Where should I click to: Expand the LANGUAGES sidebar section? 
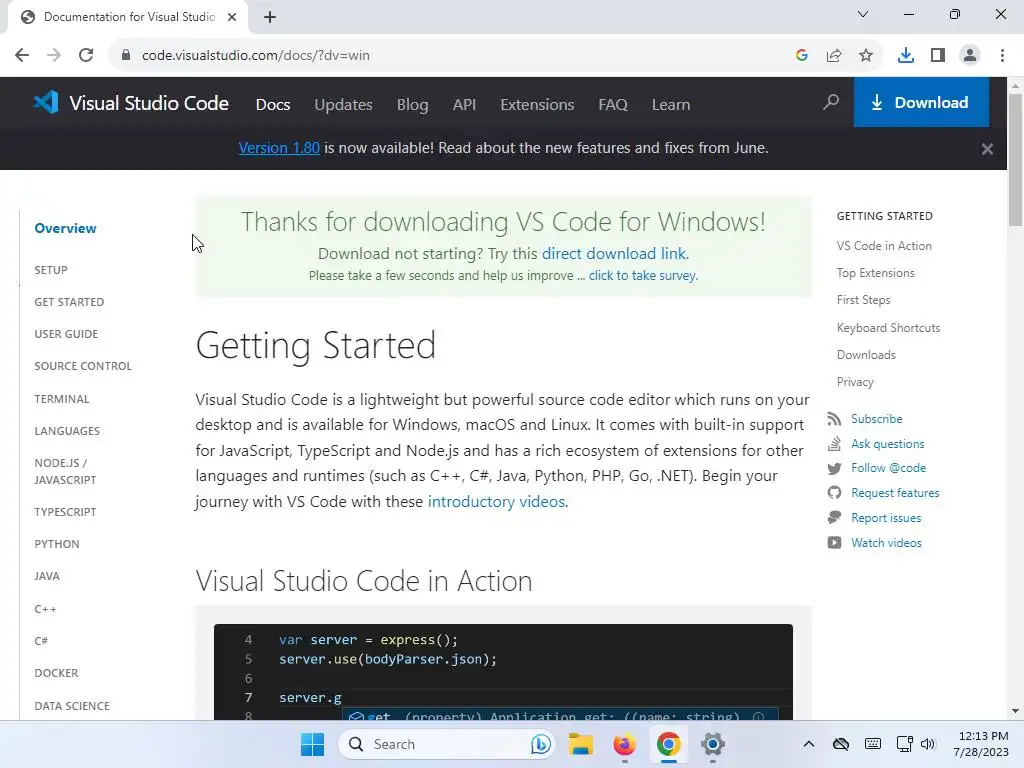tap(67, 431)
